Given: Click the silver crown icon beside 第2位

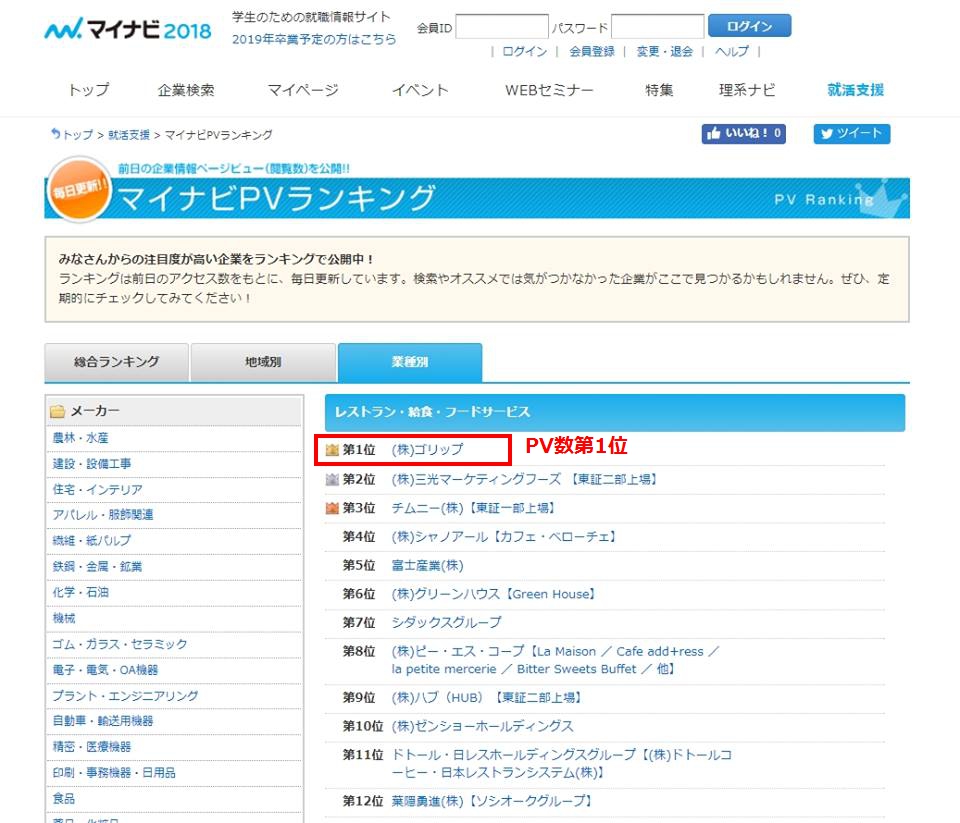Looking at the screenshot, I should coord(332,479).
